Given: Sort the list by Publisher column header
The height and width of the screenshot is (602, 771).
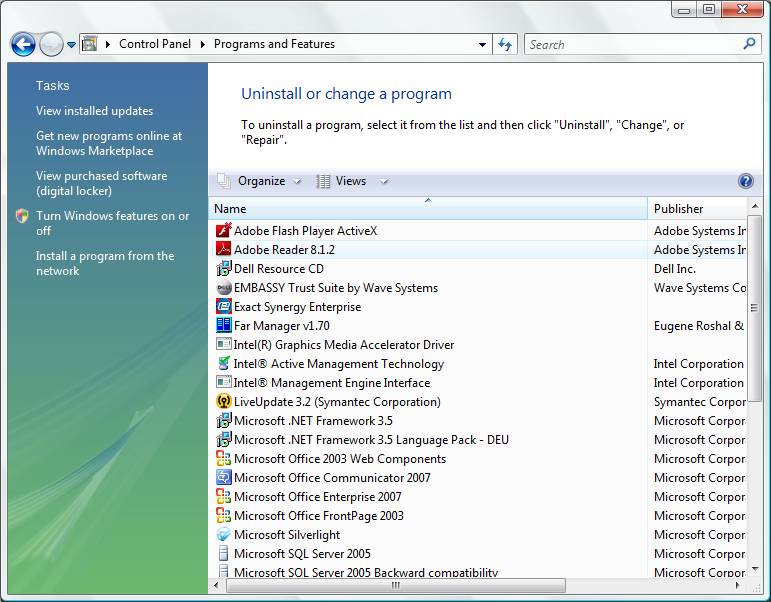Looking at the screenshot, I should [696, 209].
